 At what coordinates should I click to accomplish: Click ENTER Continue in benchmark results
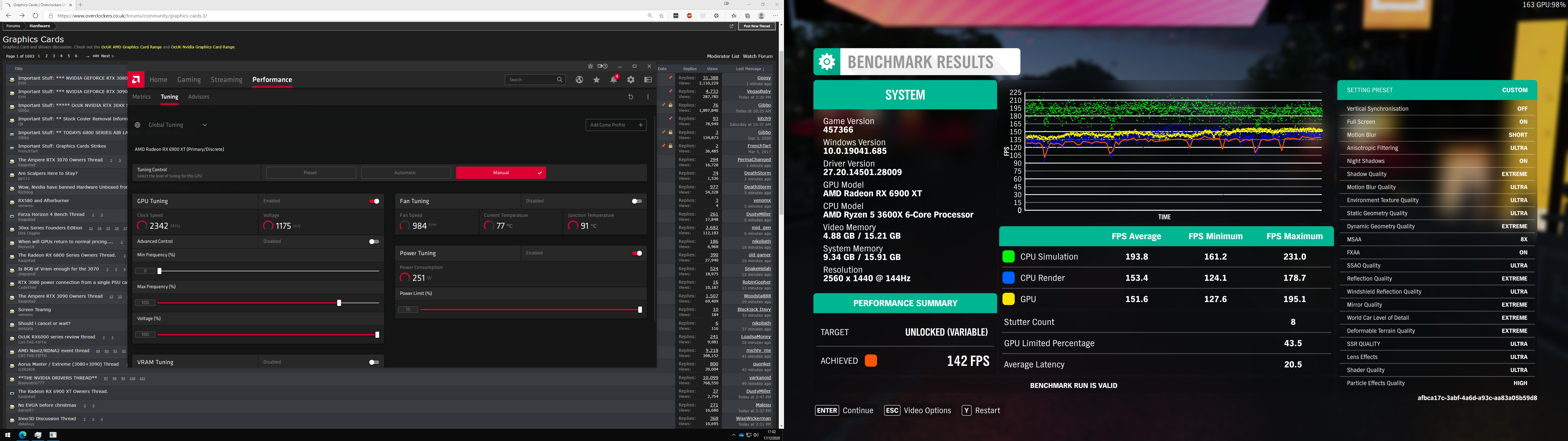pos(844,411)
